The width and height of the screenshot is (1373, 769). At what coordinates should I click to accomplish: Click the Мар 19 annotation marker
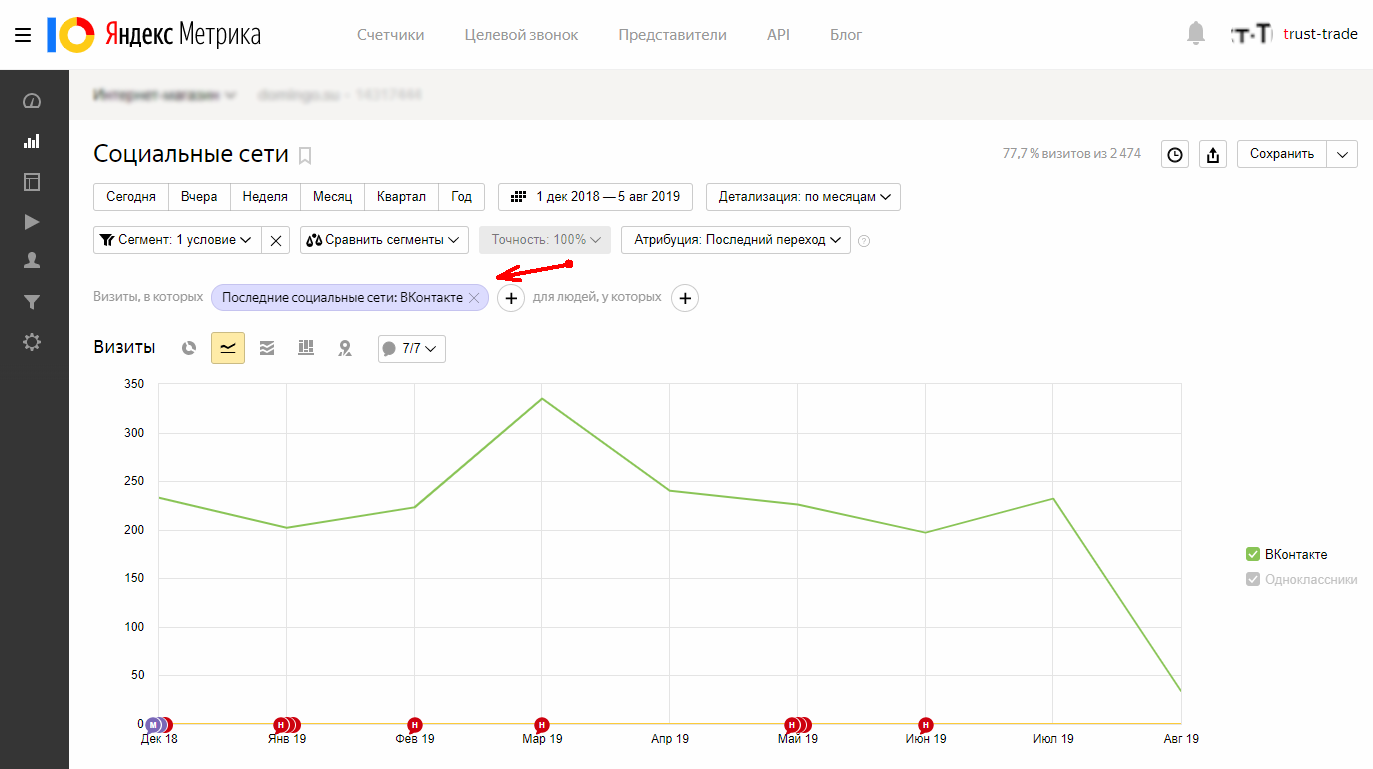click(x=542, y=725)
